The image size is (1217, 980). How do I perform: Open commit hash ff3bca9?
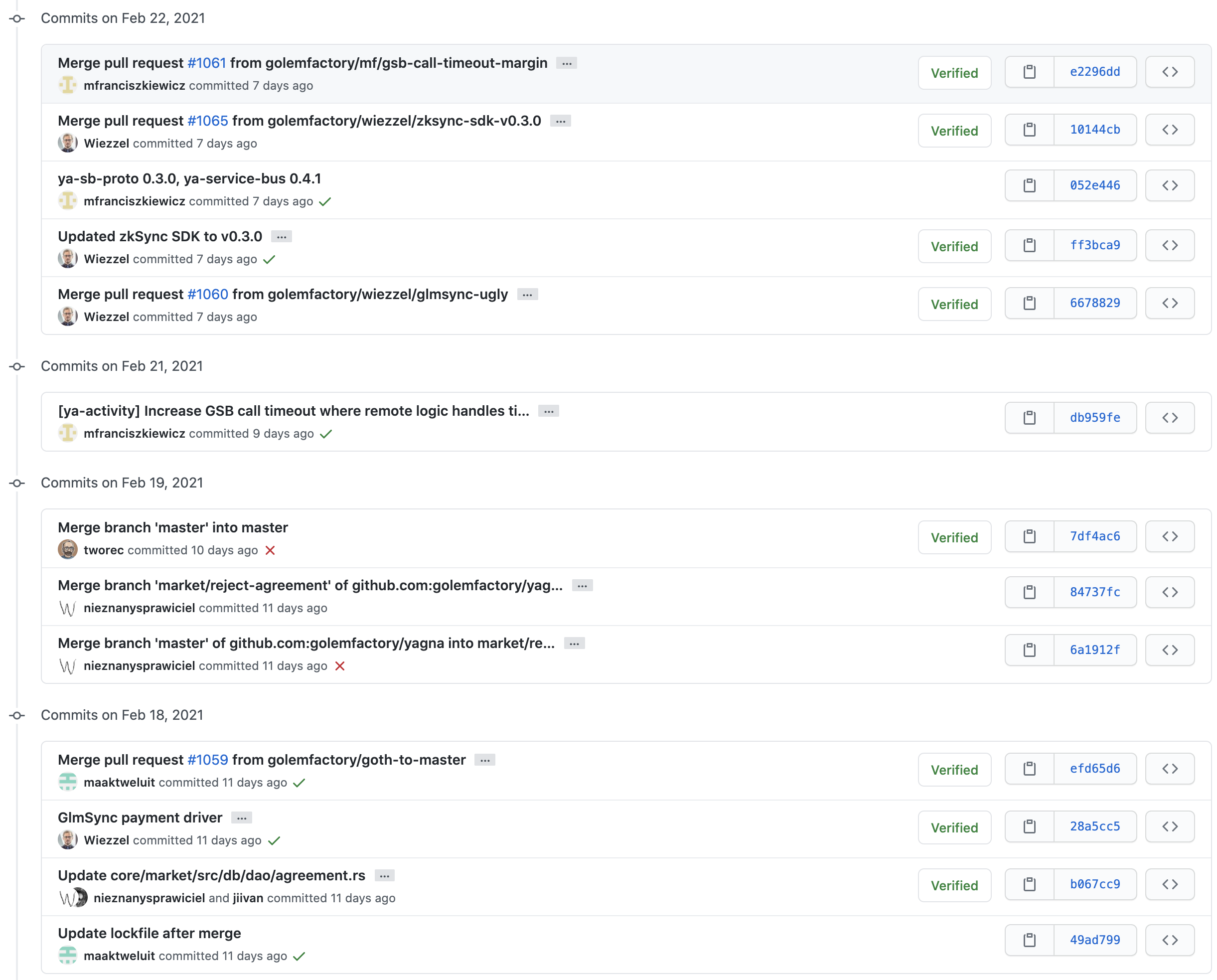(x=1094, y=246)
